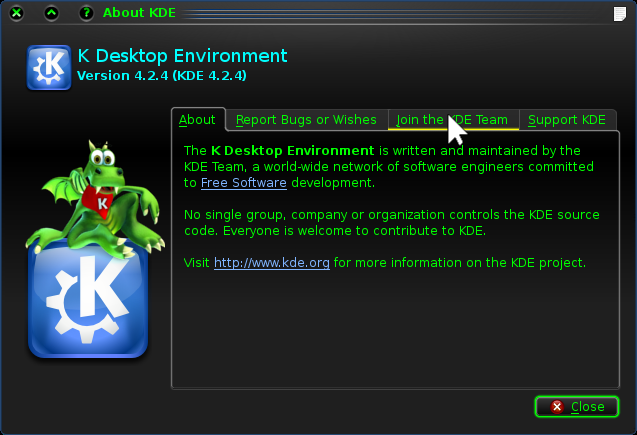Viewport: 637px width, 435px height.
Task: Click the title bar up-arrow shade icon
Action: (51, 13)
